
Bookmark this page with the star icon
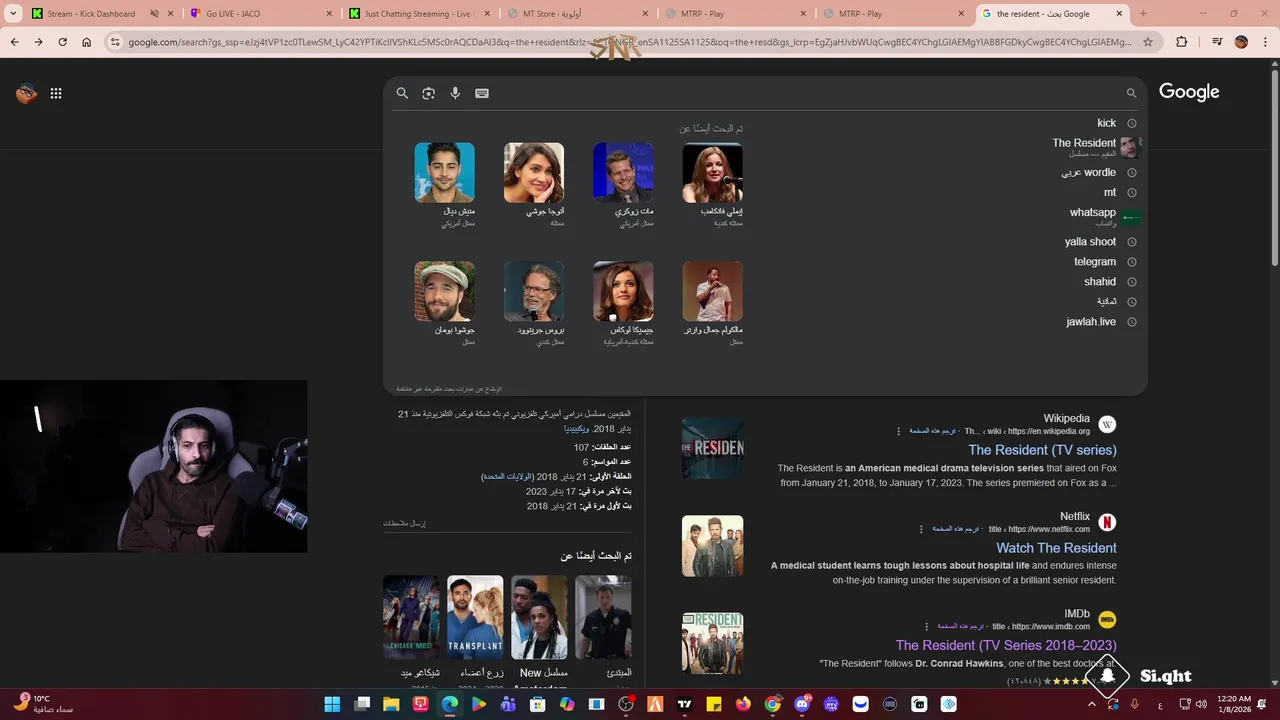(x=1148, y=42)
